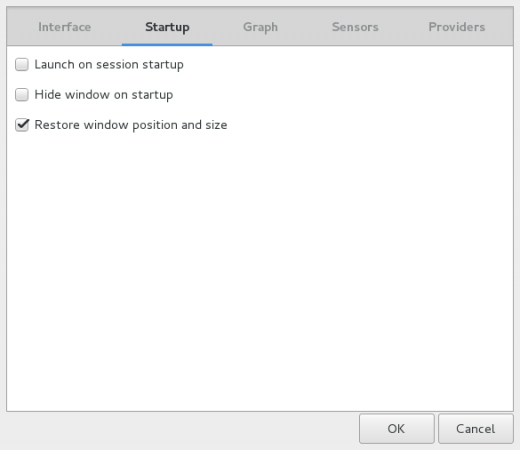Click the 'Restore window position and size' label
This screenshot has width=520, height=450.
pyautogui.click(x=131, y=125)
